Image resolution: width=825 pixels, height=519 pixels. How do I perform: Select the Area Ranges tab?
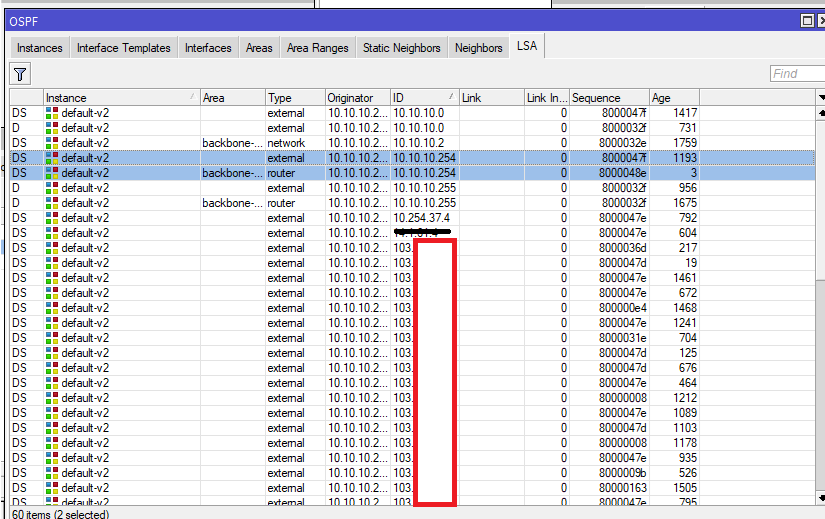pyautogui.click(x=317, y=48)
